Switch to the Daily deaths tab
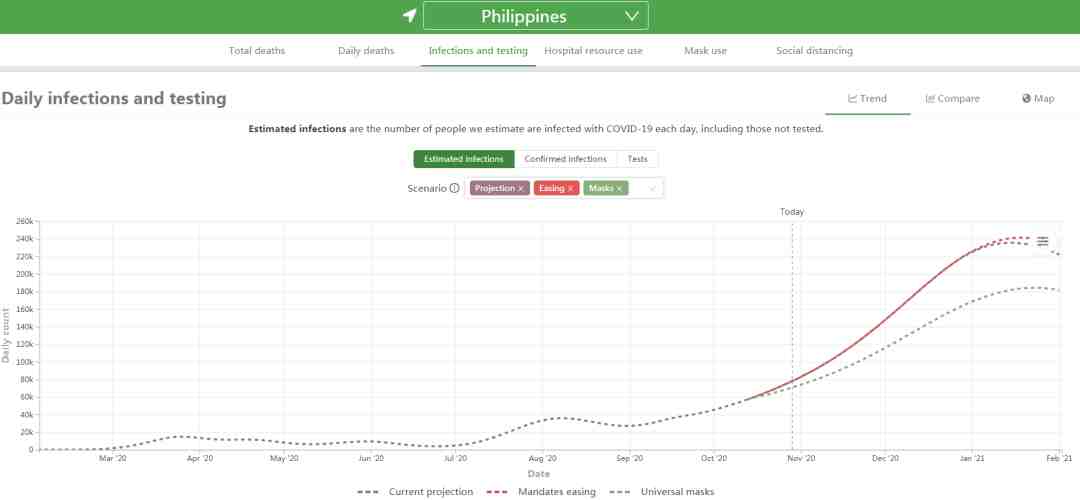Viewport: 1080px width, 500px height. click(366, 50)
